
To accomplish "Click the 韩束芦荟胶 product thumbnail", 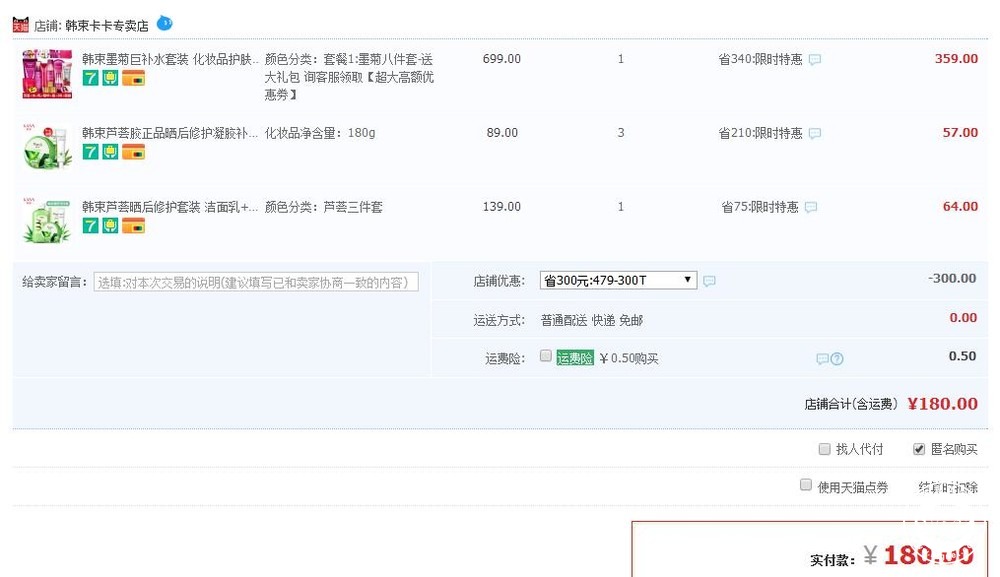I will click(47, 147).
